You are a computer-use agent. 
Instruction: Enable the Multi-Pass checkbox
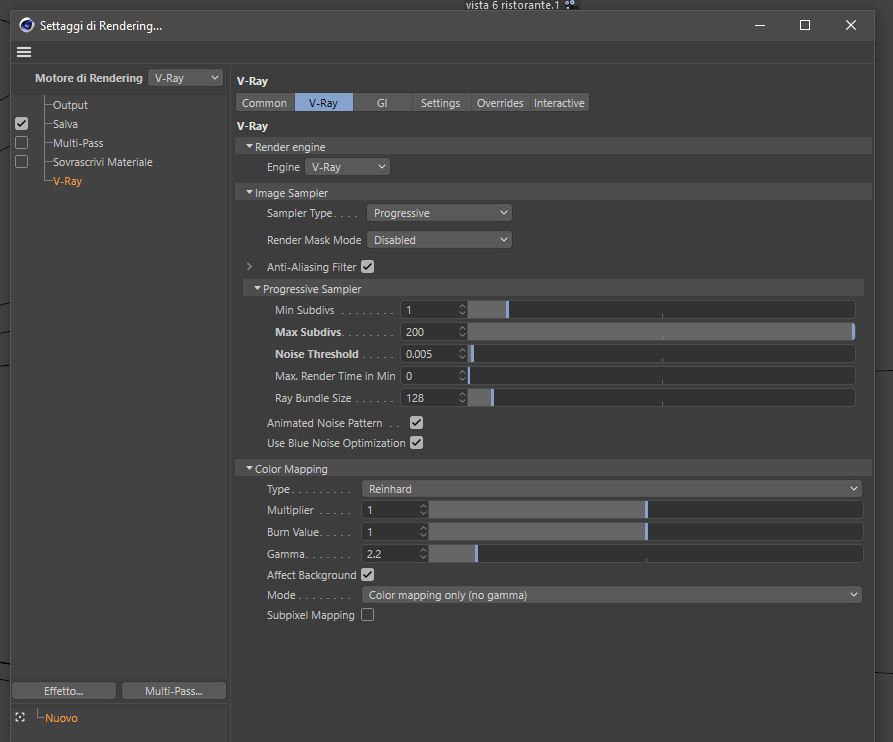coord(22,142)
